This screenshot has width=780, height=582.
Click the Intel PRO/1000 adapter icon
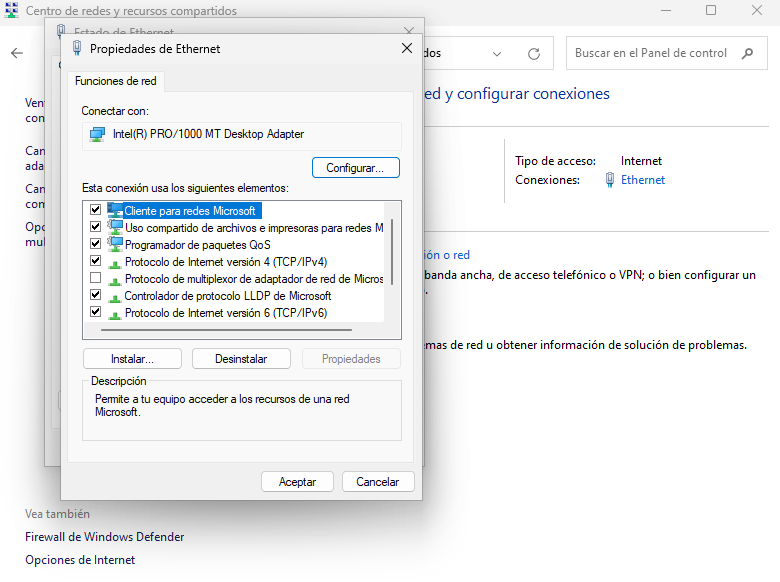point(97,134)
